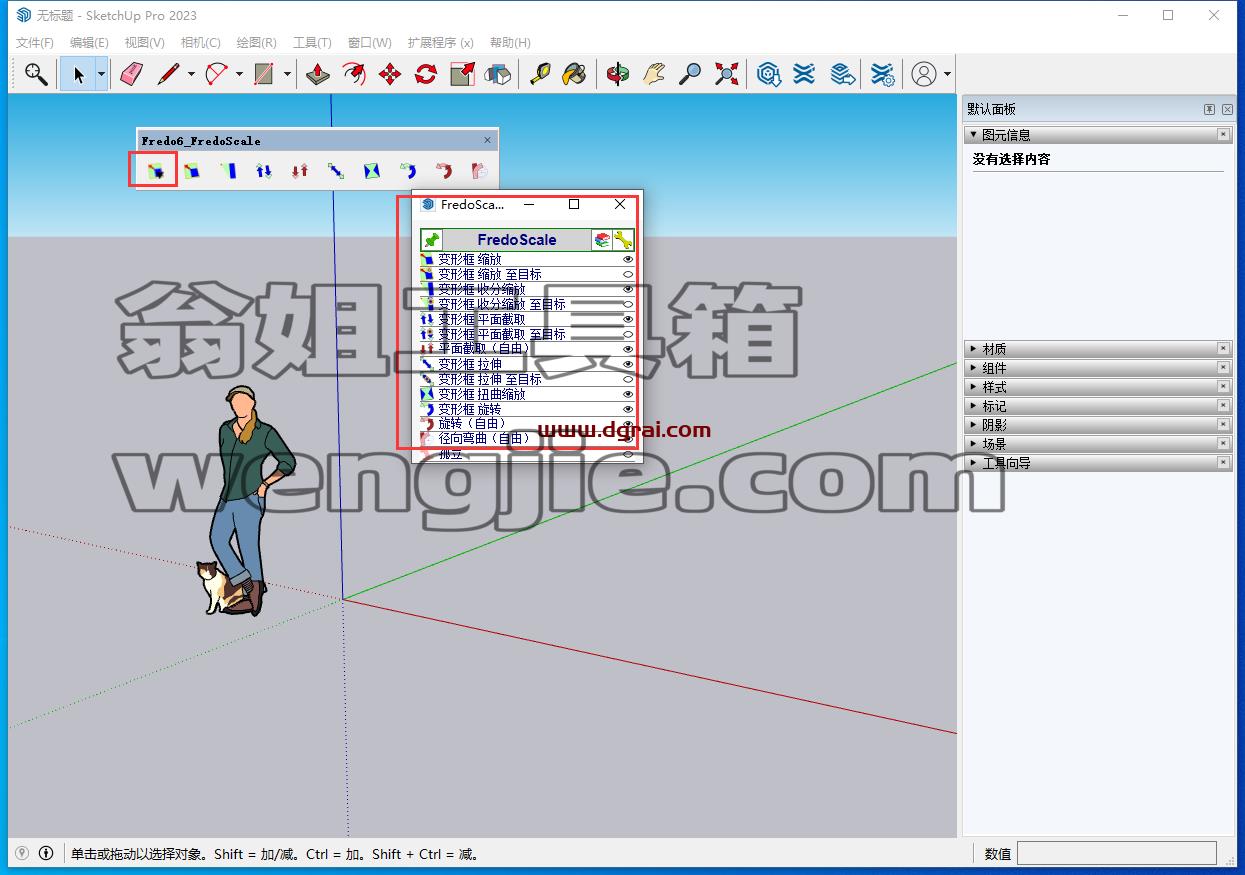Activate the Orbit camera tool
The image size is (1245, 875).
pos(618,74)
